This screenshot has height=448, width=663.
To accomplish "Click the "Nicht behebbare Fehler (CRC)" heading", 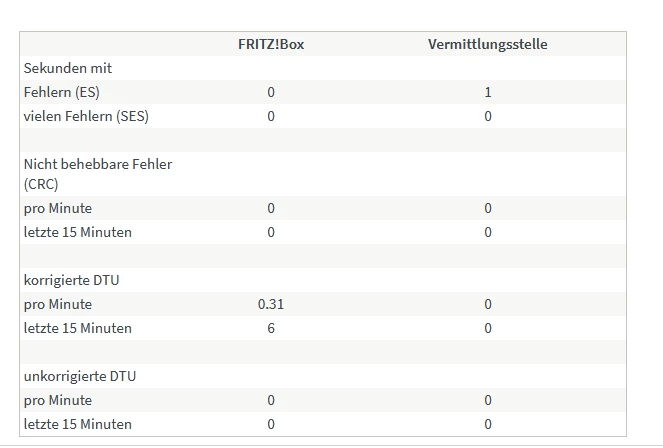I will (x=98, y=173).
